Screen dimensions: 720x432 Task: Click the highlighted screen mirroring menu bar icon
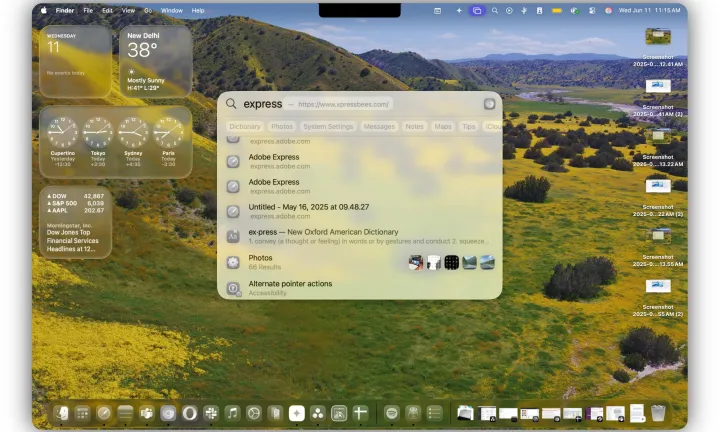477,10
